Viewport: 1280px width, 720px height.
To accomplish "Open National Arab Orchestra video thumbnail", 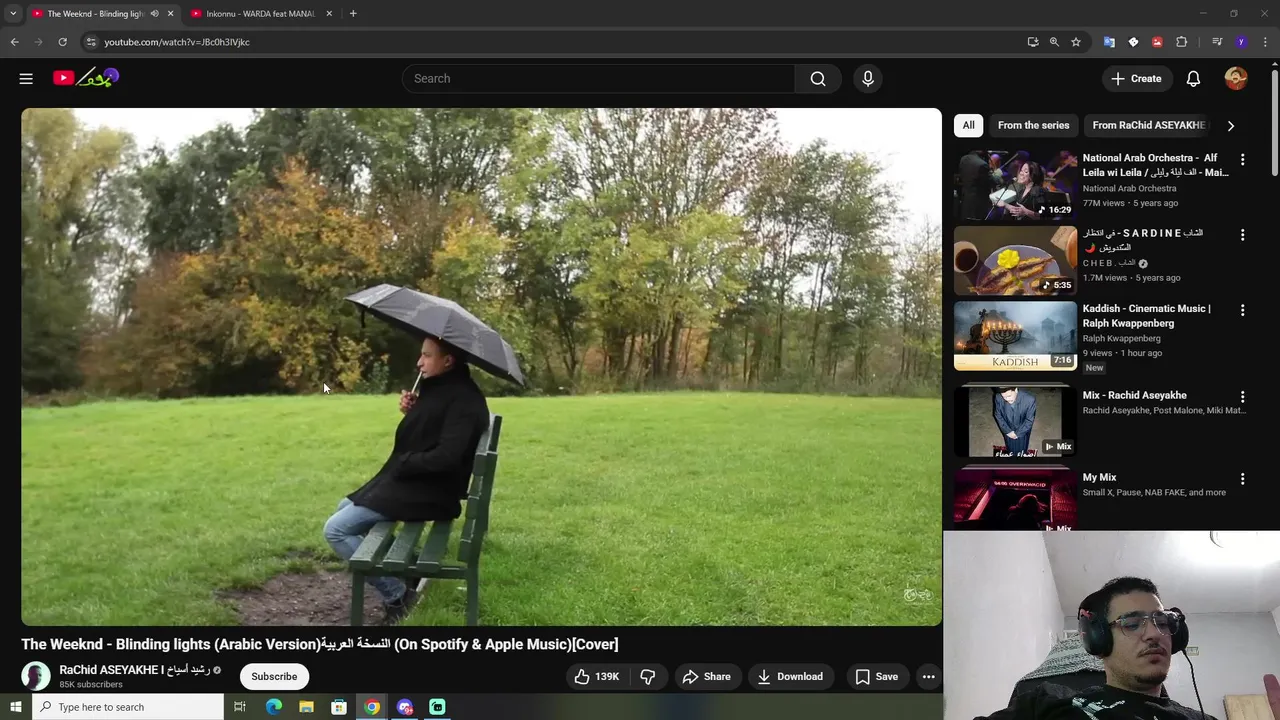I will pos(1015,185).
